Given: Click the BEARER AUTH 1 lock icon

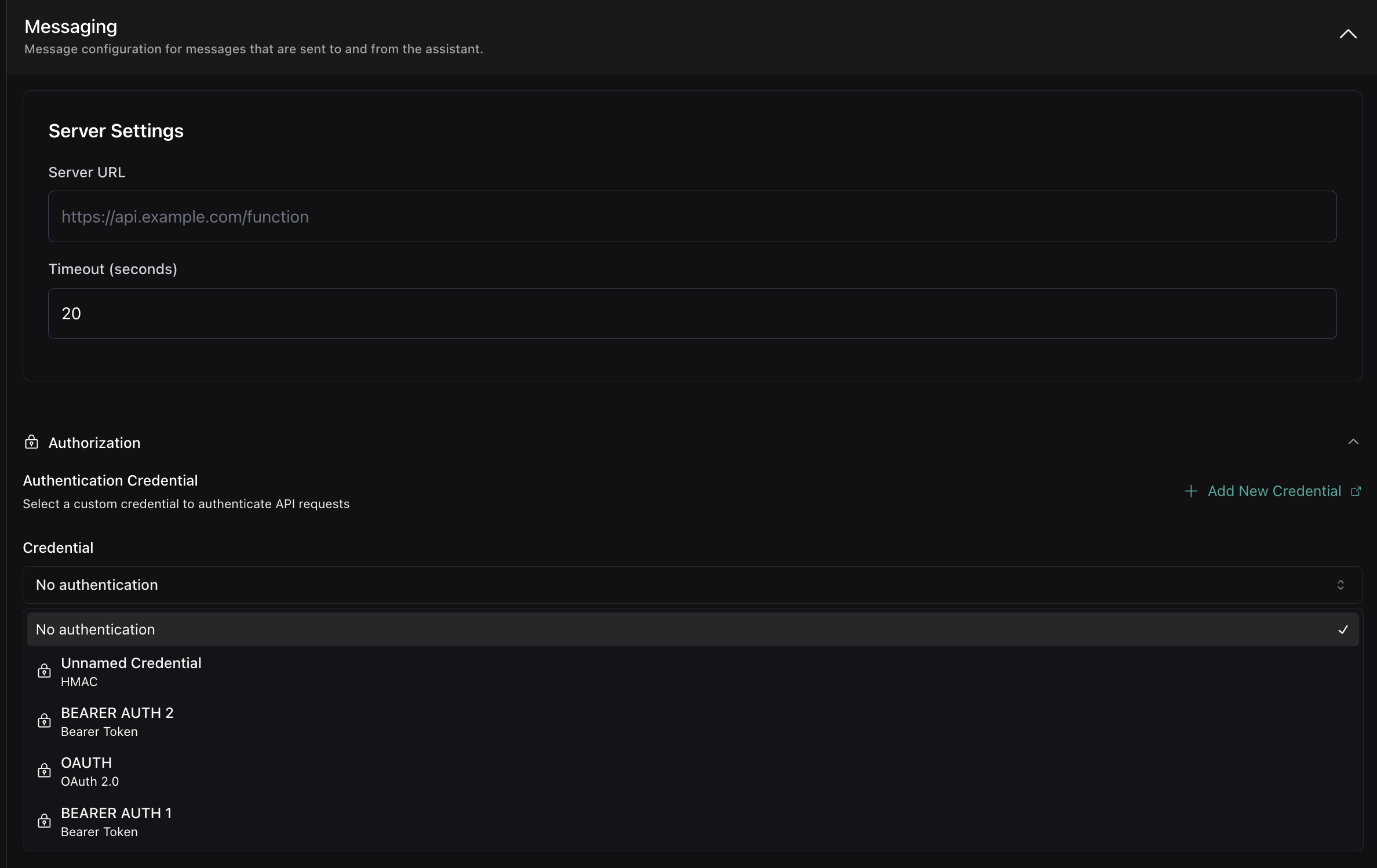Looking at the screenshot, I should pyautogui.click(x=44, y=821).
